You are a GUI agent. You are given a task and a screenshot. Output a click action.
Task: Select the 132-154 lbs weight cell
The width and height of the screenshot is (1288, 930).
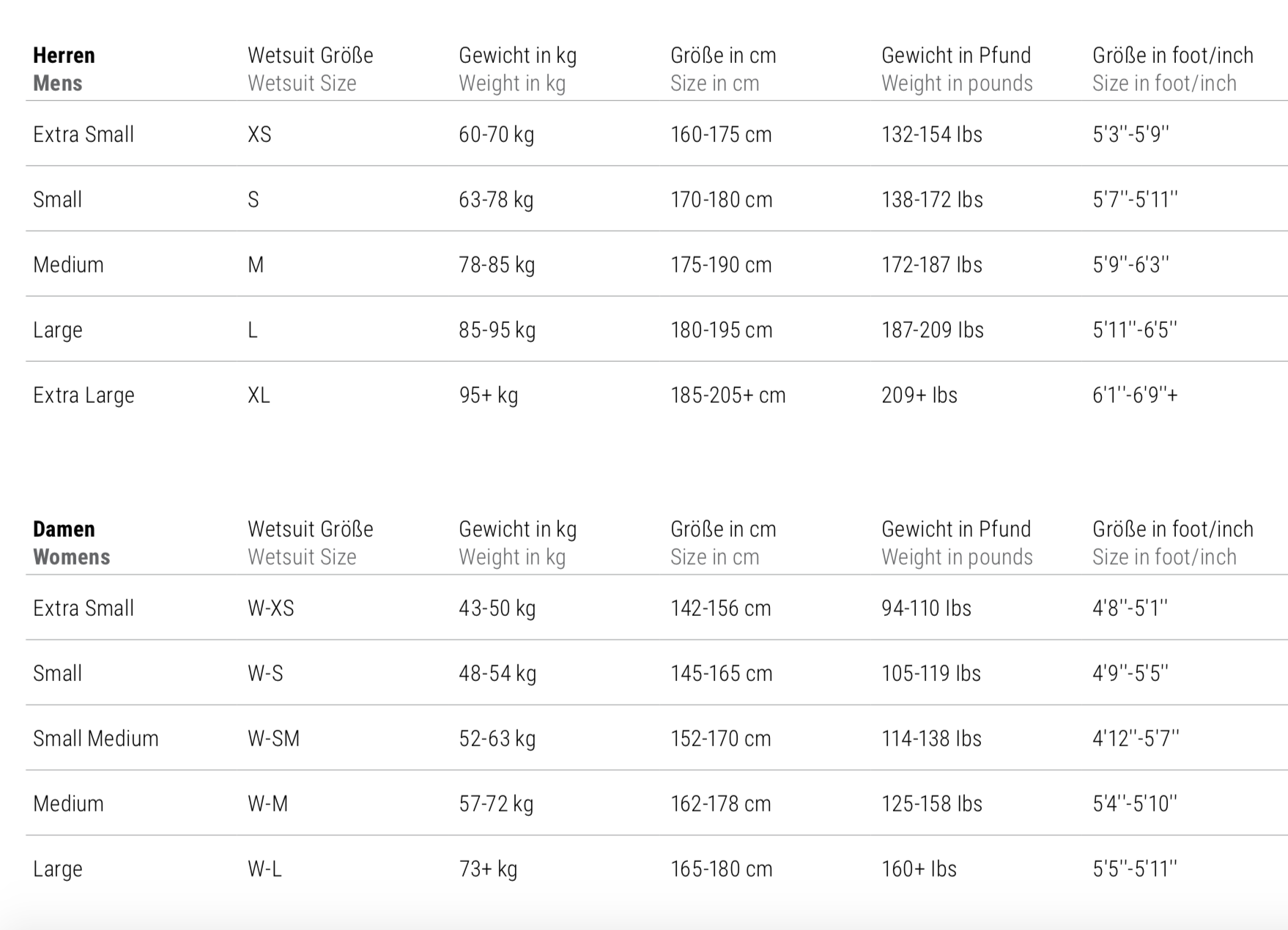click(931, 135)
